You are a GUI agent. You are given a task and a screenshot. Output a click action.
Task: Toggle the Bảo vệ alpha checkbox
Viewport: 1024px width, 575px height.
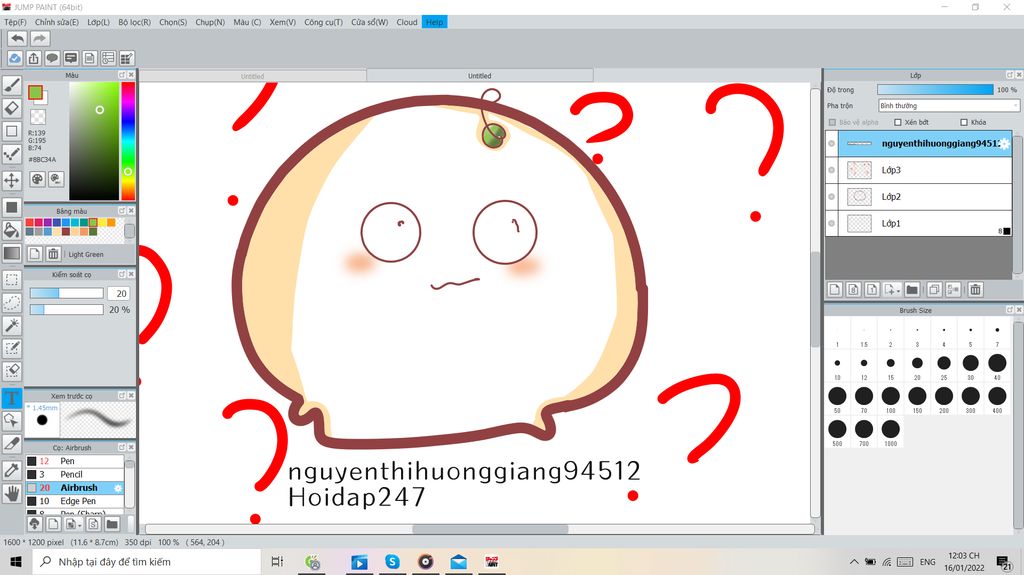[x=832, y=122]
